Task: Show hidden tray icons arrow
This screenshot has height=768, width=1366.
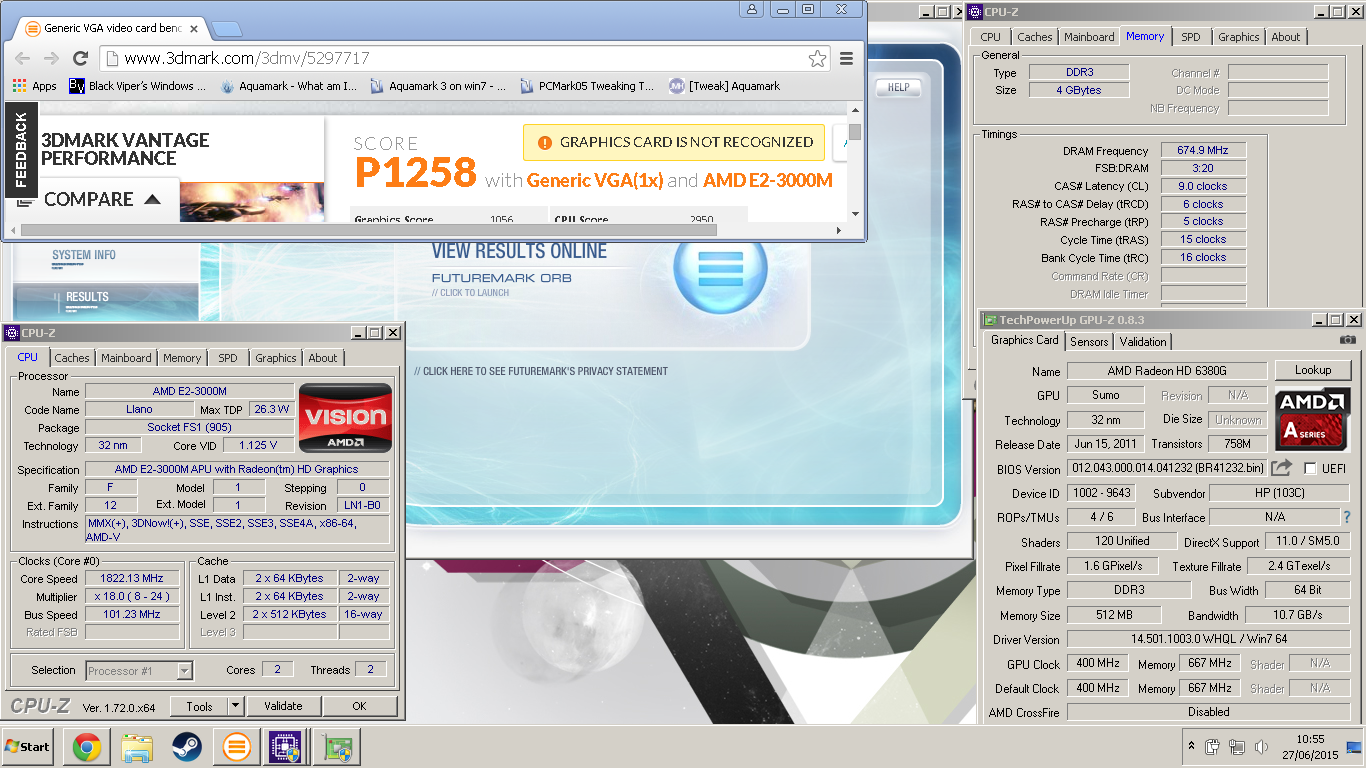Action: (1190, 746)
